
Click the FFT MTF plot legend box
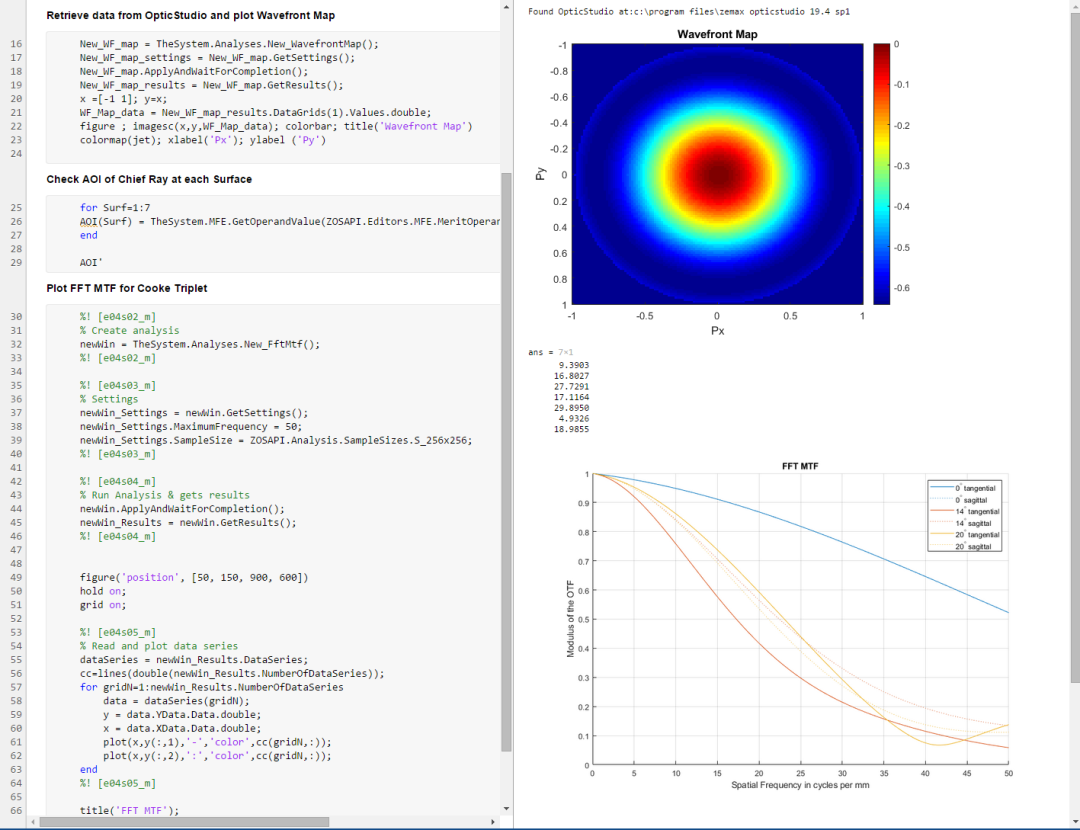[x=963, y=516]
